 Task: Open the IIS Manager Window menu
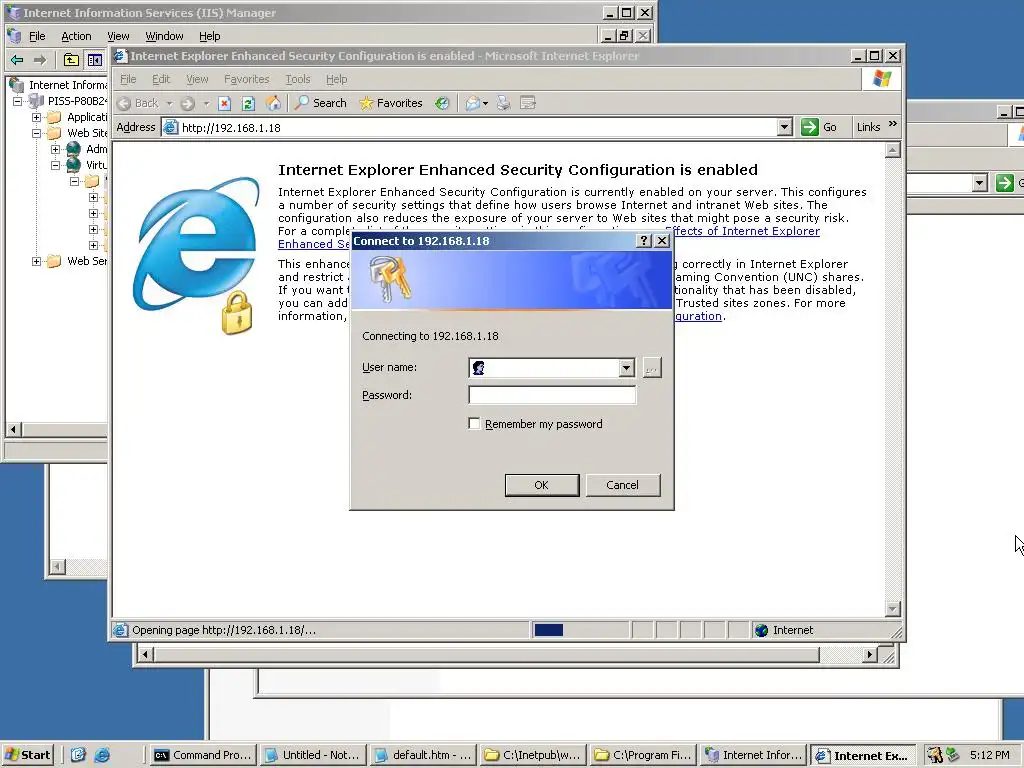point(164,36)
